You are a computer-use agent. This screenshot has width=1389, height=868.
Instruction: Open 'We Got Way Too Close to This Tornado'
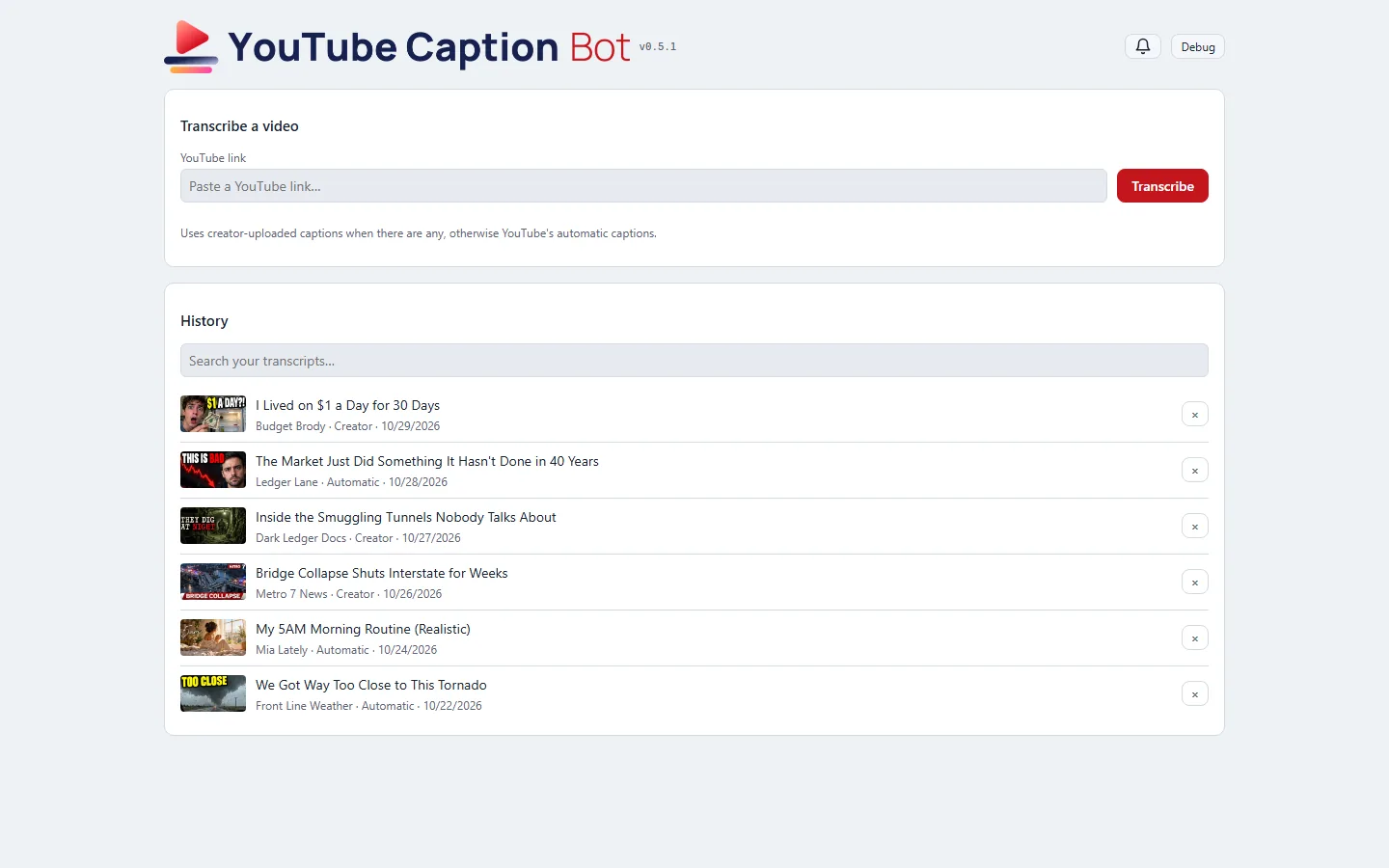click(x=371, y=685)
